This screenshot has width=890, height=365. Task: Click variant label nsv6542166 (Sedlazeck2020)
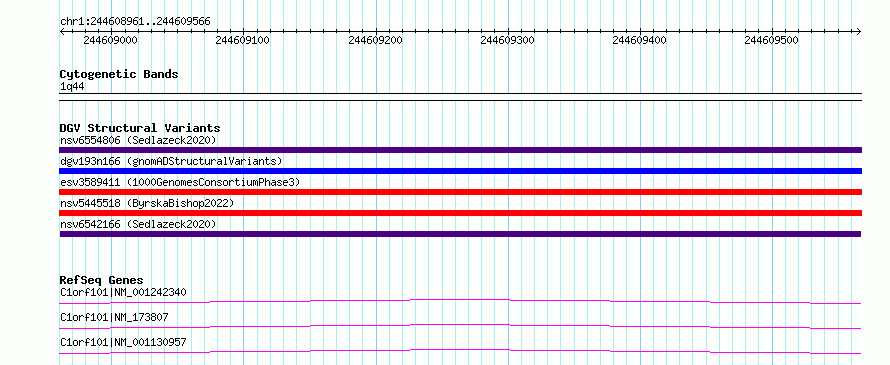[x=138, y=224]
